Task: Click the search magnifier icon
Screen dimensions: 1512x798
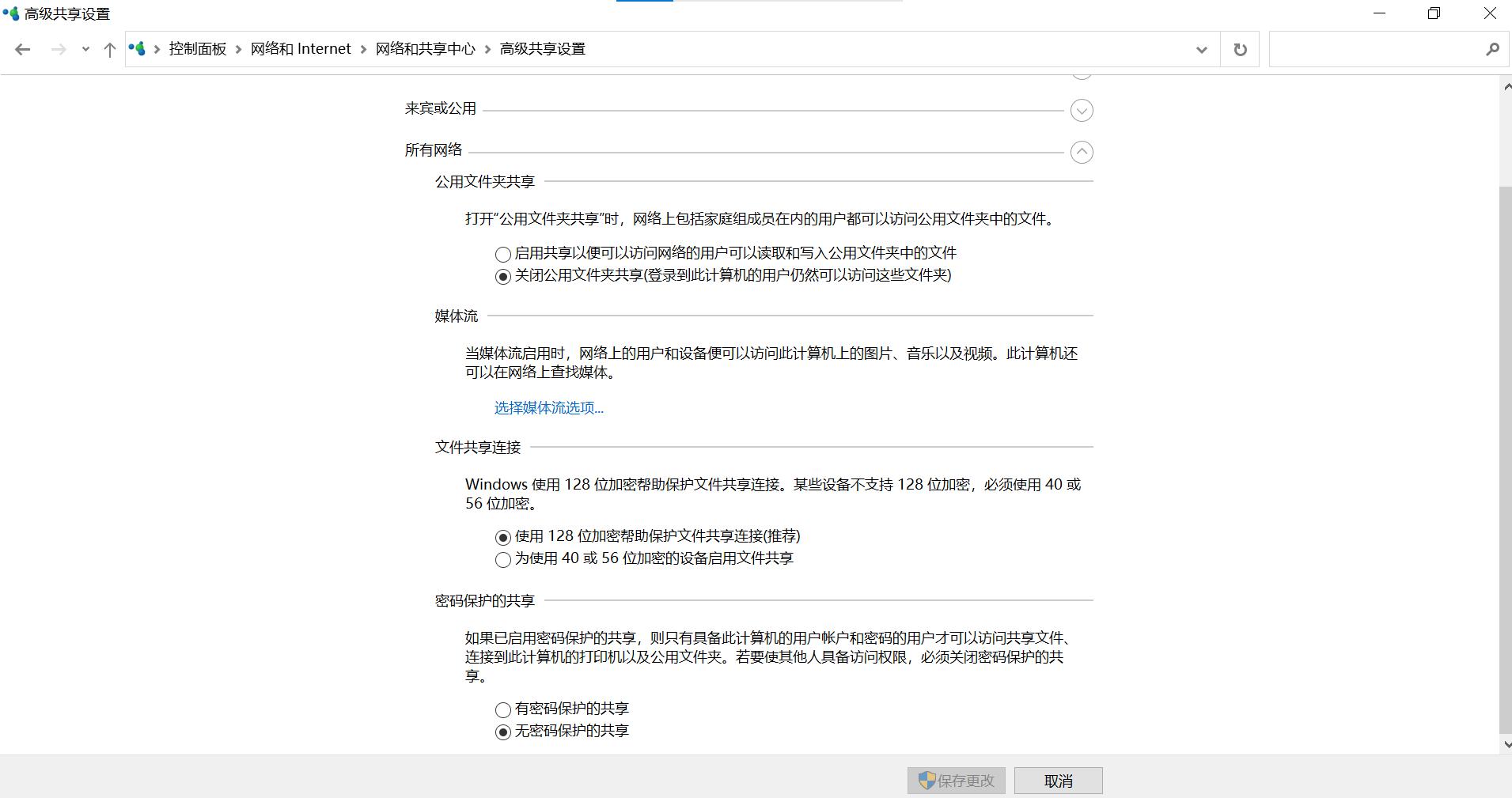Action: click(1494, 48)
